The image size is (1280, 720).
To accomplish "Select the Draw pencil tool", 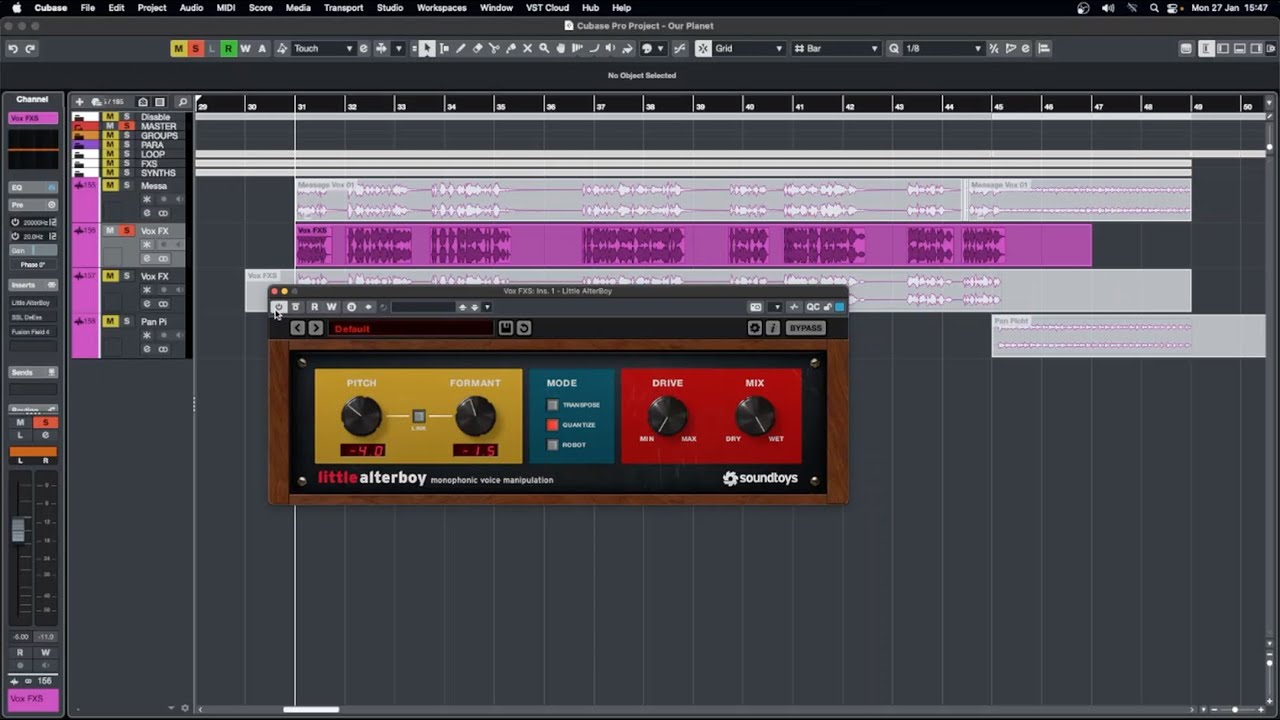I will pyautogui.click(x=461, y=48).
